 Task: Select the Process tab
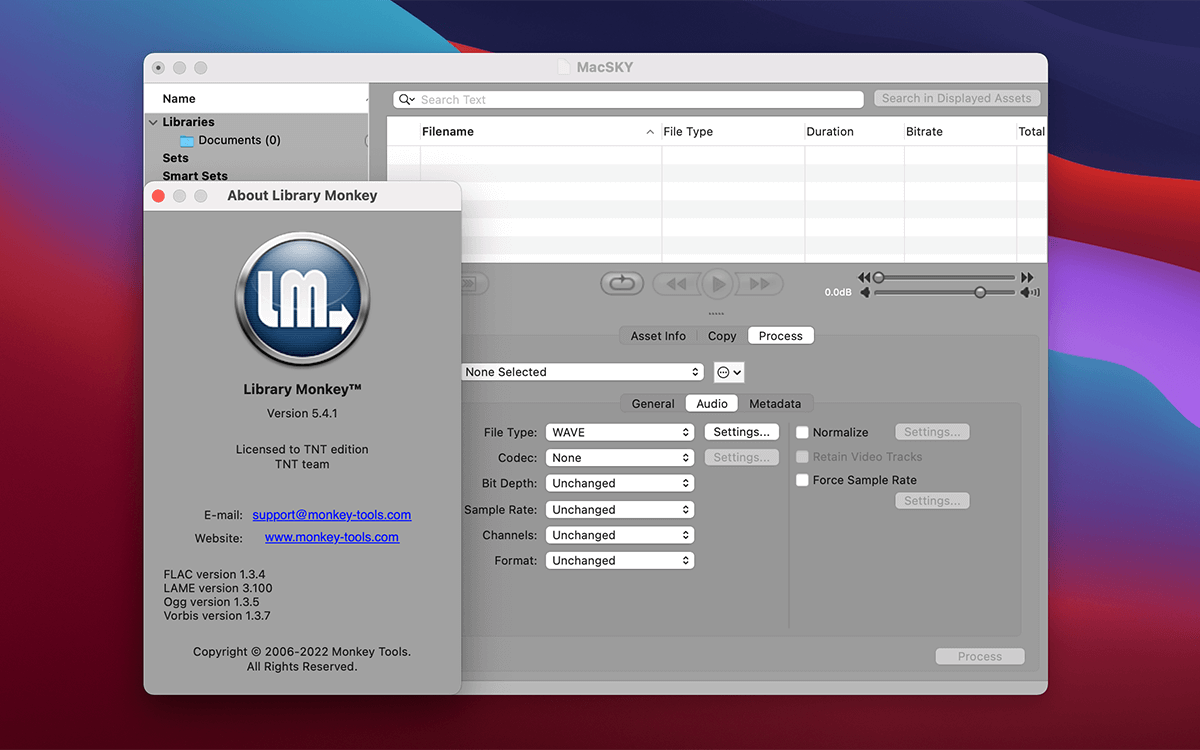click(781, 336)
